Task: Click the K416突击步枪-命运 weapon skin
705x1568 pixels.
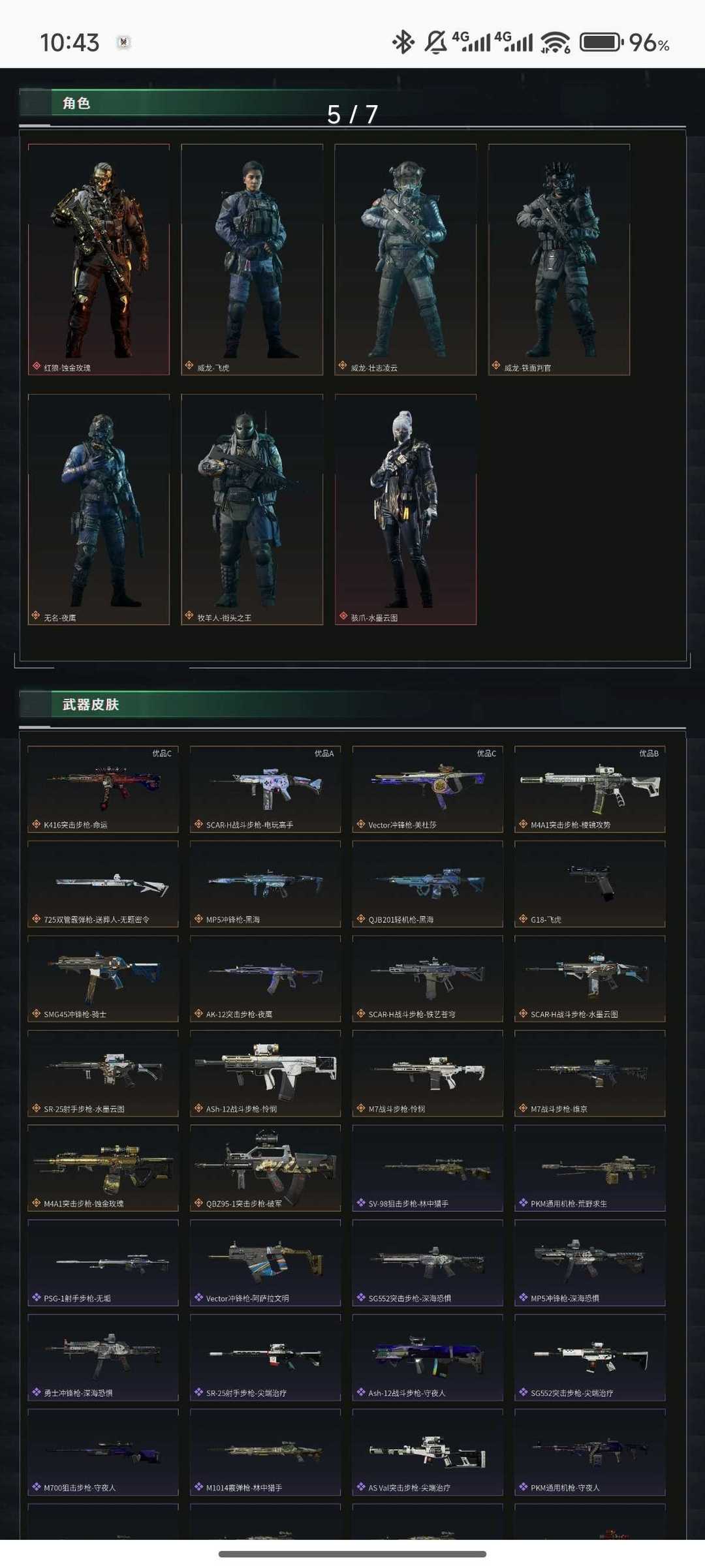Action: coord(103,790)
